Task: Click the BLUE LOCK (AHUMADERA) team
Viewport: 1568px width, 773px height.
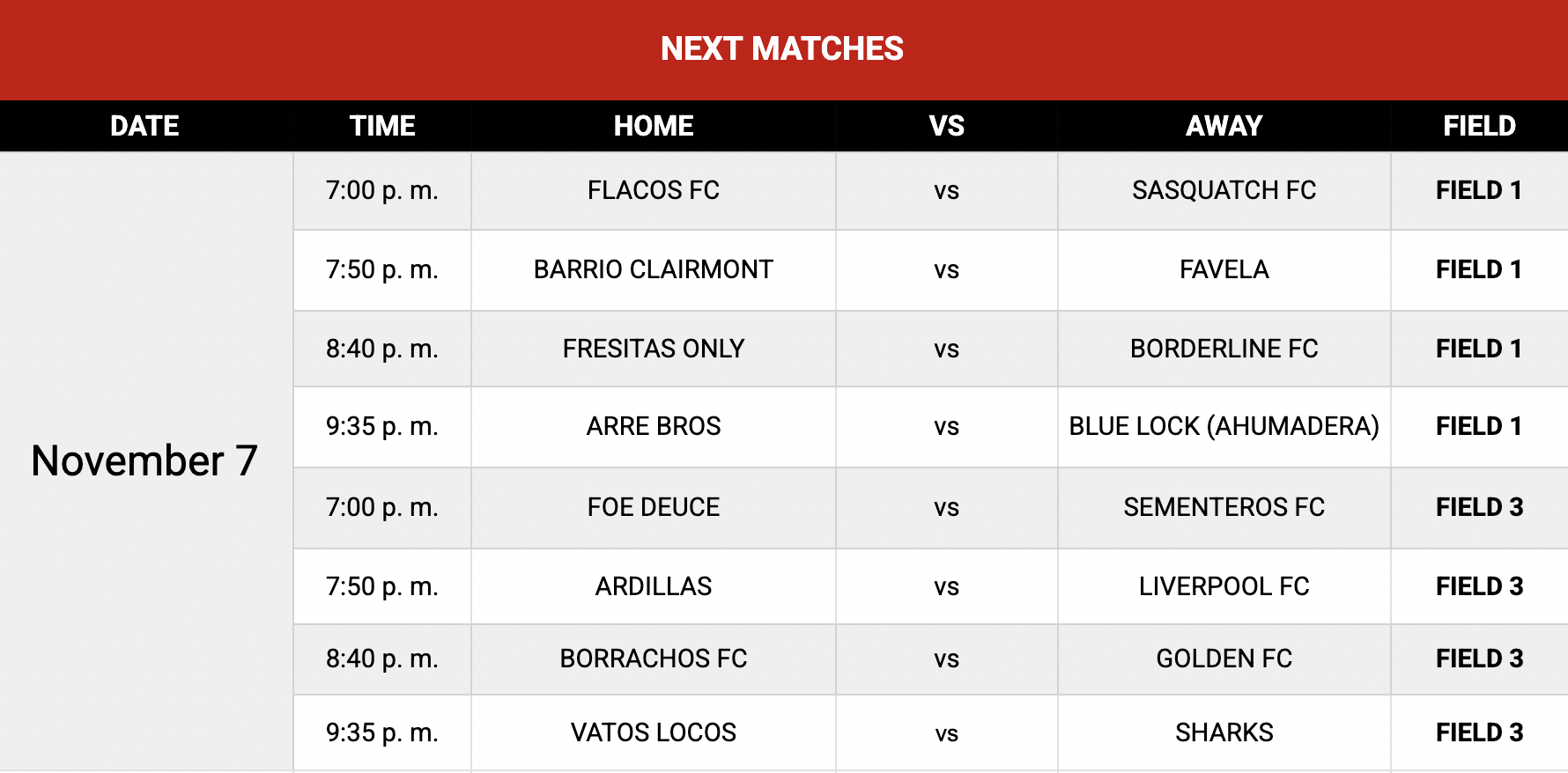Action: (1224, 426)
